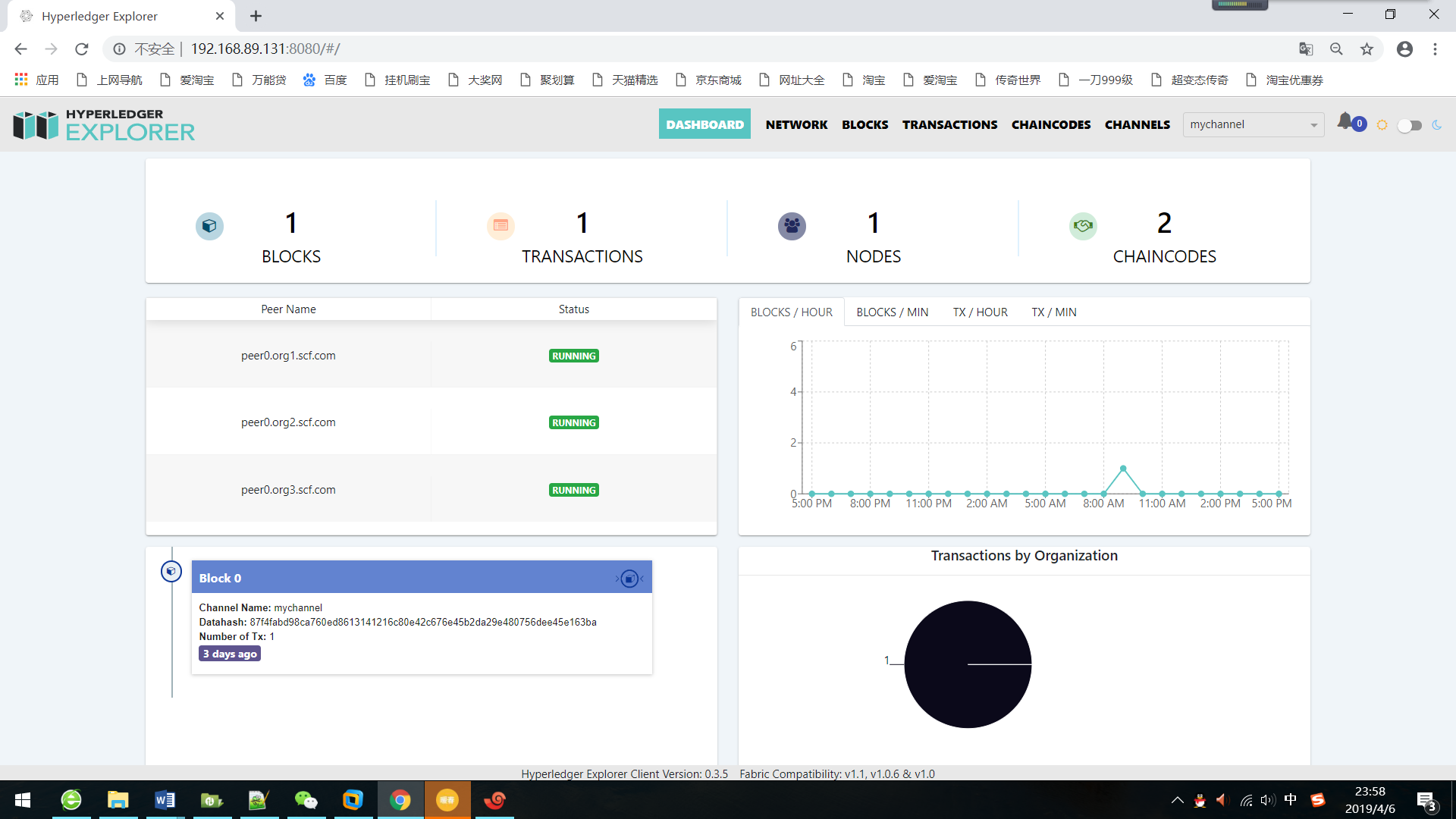This screenshot has width=1456, height=819.
Task: Navigate to the CHANNELS menu item
Action: pos(1137,124)
